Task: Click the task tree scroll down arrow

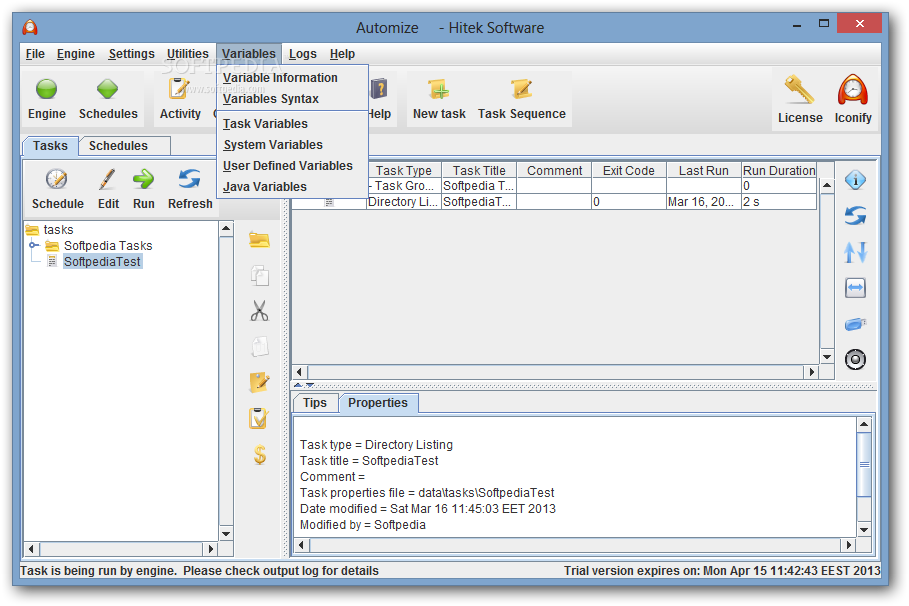Action: (226, 534)
